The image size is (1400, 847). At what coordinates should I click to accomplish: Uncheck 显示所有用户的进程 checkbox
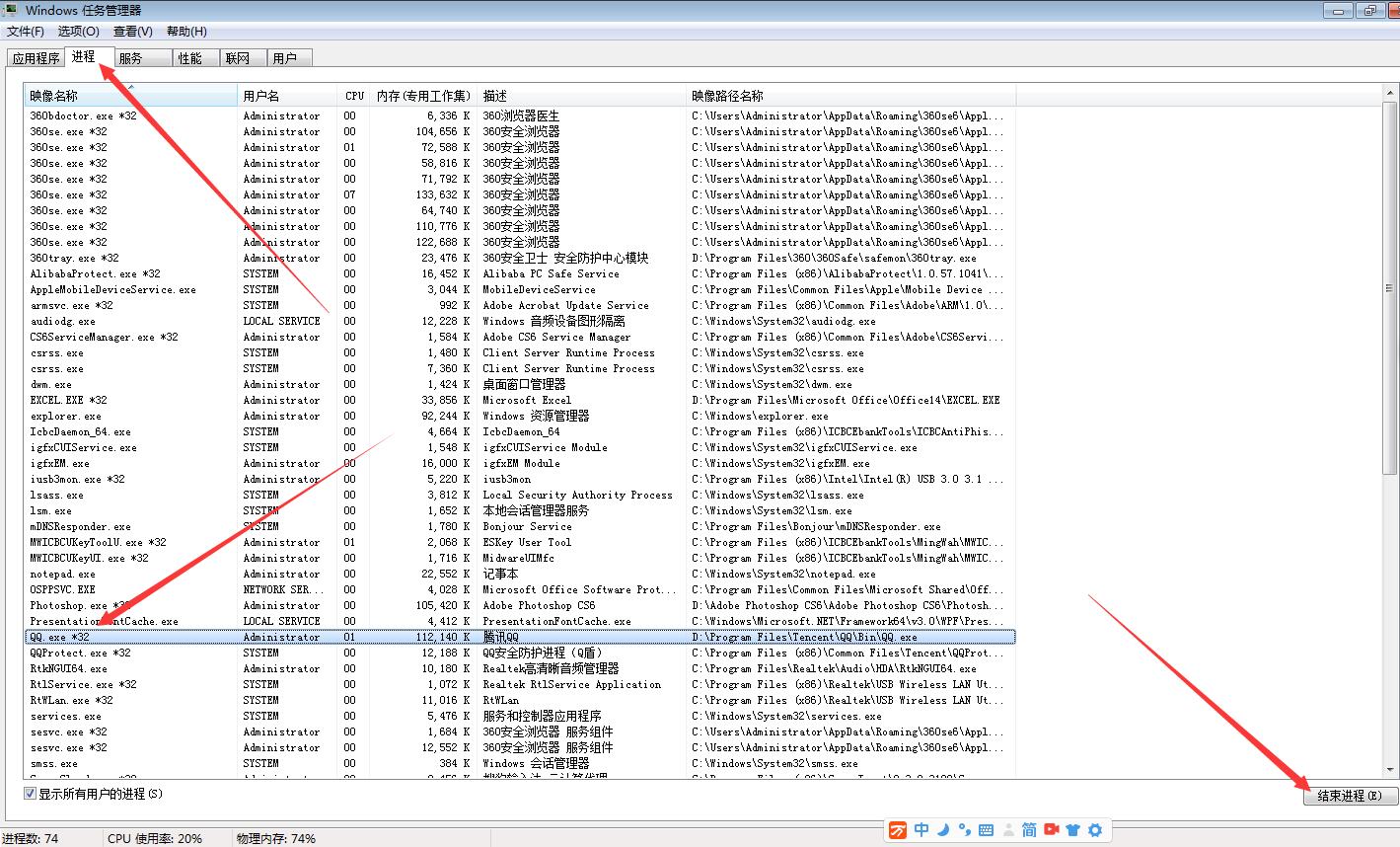31,794
